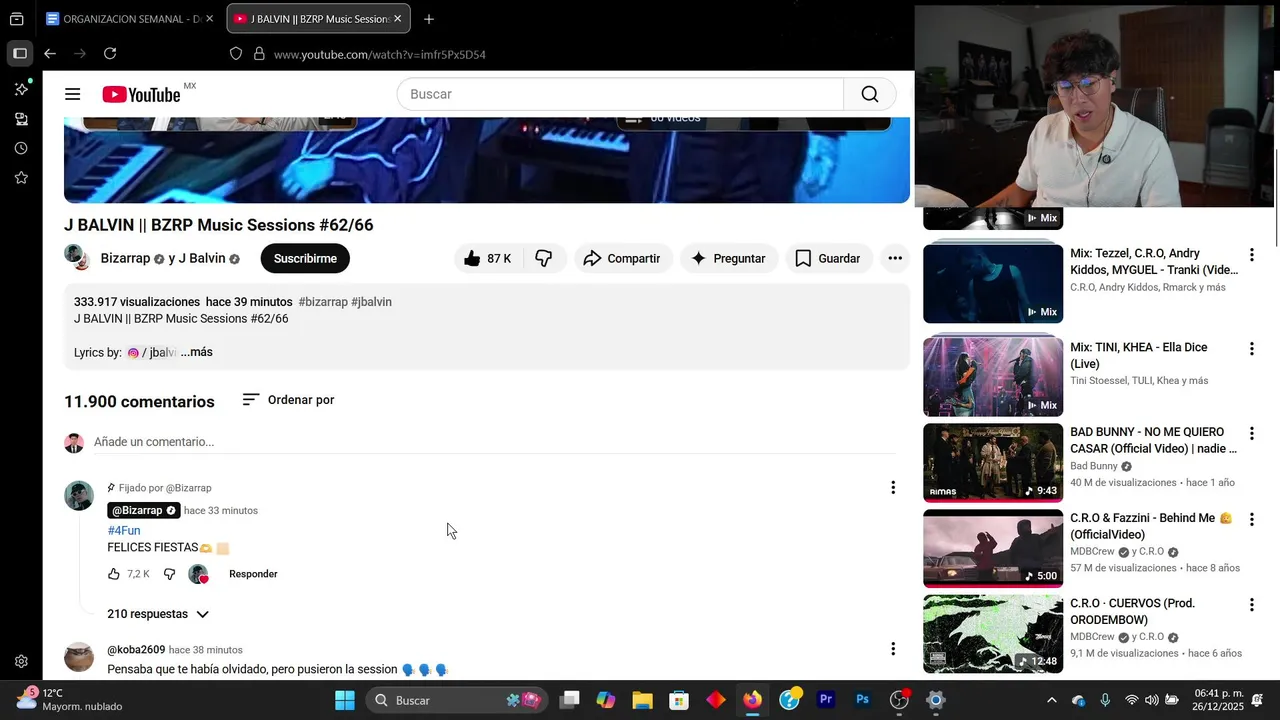Click the heart given by creator icon
Image resolution: width=1280 pixels, height=720 pixels.
(199, 574)
